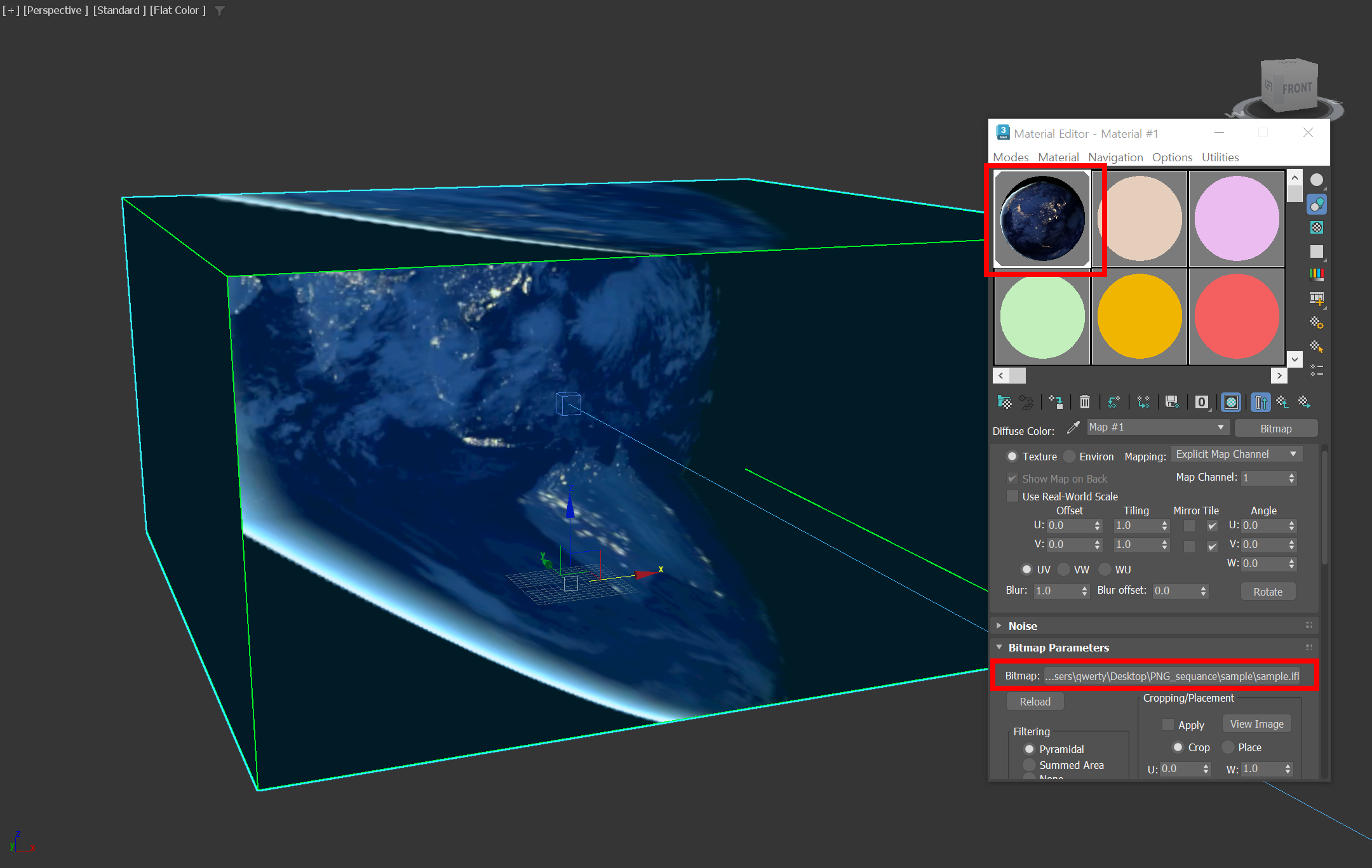
Task: Click Make Preview filmstrip icon
Action: (x=1317, y=298)
